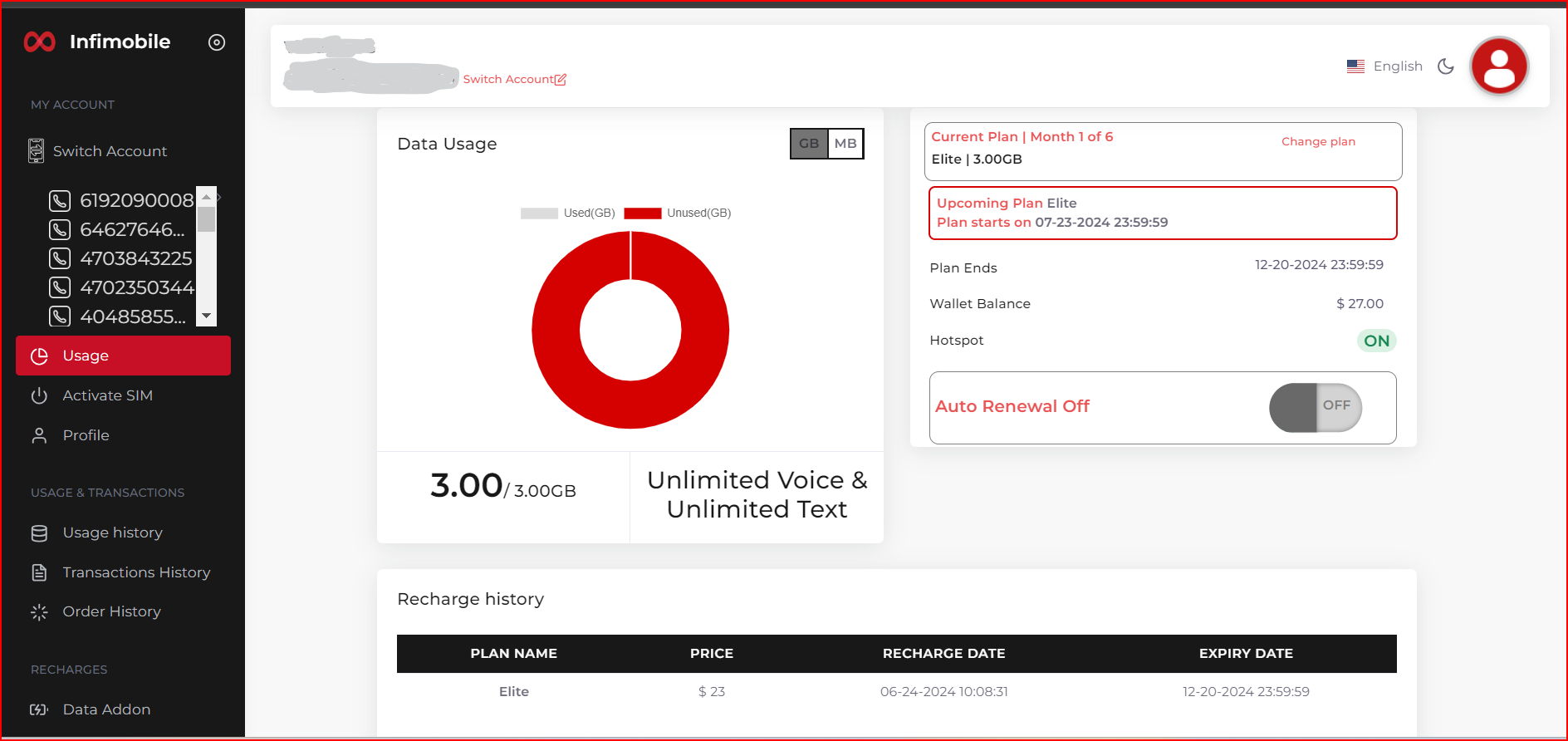The image size is (1568, 741).
Task: Click the Switch Account edit icon
Action: pos(561,80)
